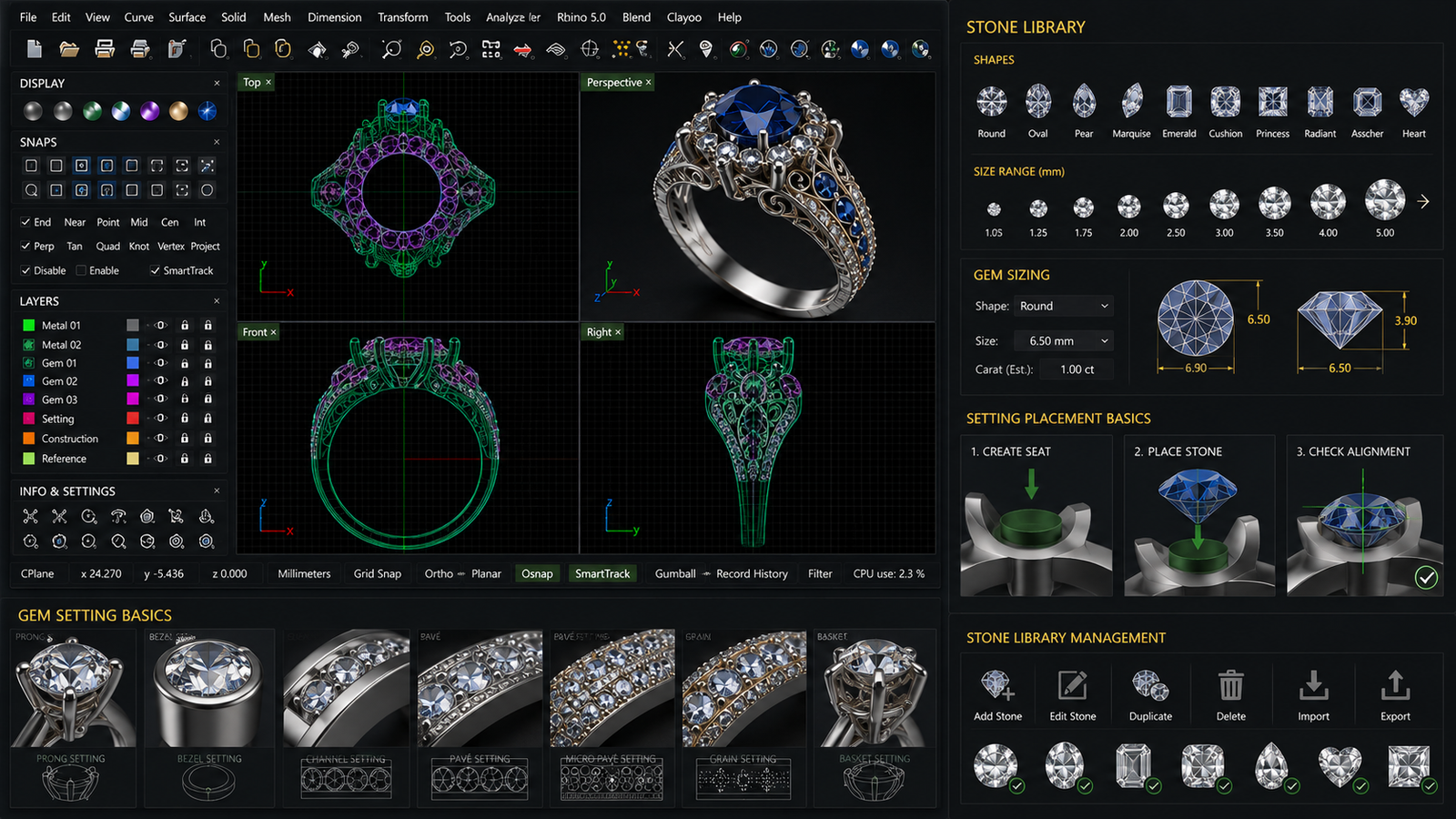This screenshot has width=1456, height=819.
Task: Select the Pear stone shape
Action: 1084,102
